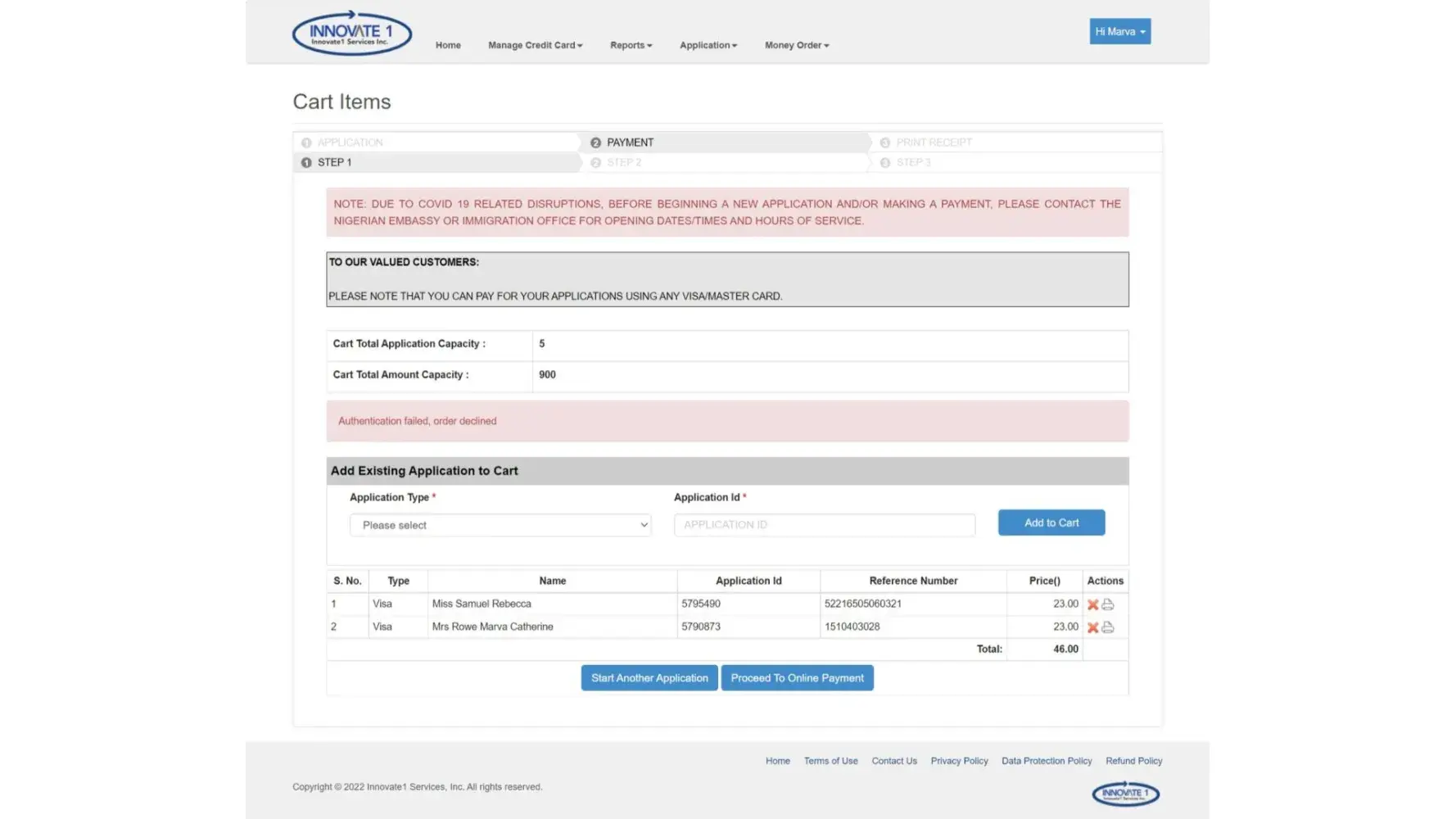Select the Payment step tab
Image resolution: width=1456 pixels, height=819 pixels.
[630, 143]
